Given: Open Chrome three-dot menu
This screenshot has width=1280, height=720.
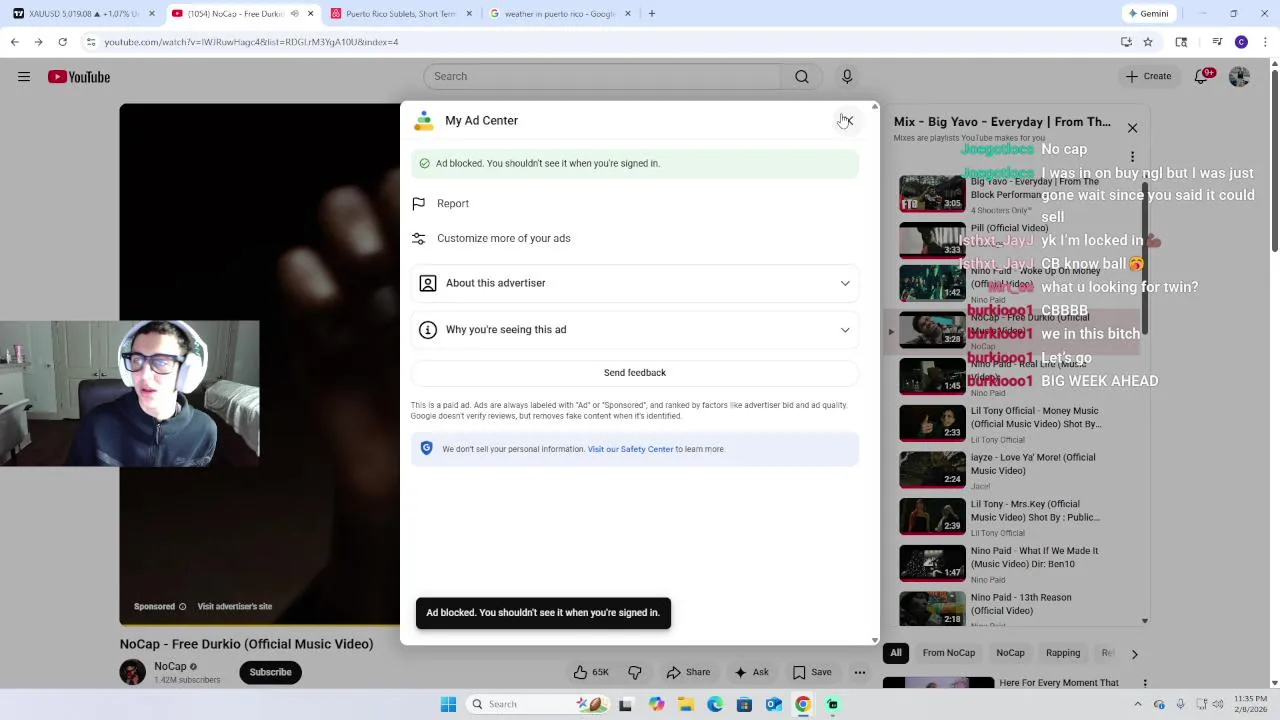Looking at the screenshot, I should coord(1264,42).
